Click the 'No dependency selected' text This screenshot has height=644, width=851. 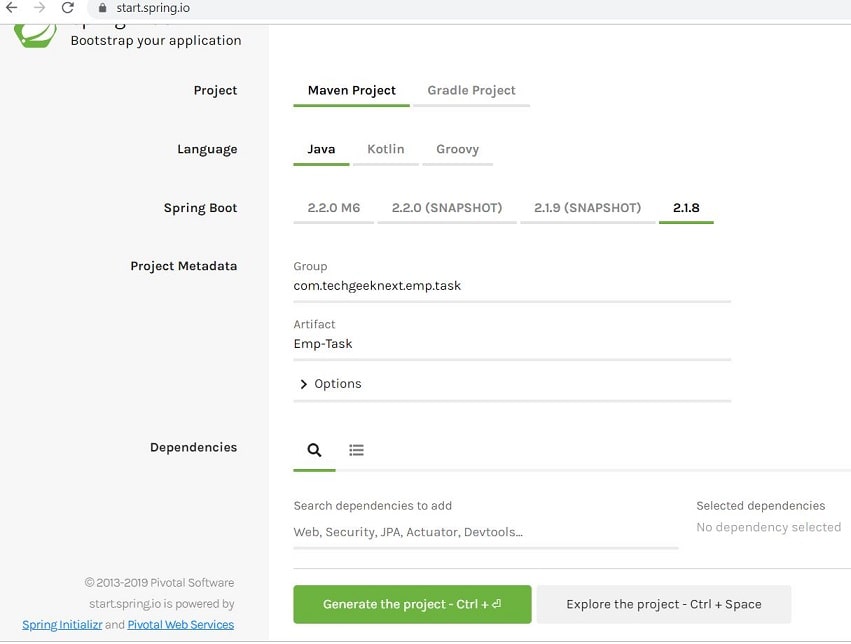pos(769,527)
